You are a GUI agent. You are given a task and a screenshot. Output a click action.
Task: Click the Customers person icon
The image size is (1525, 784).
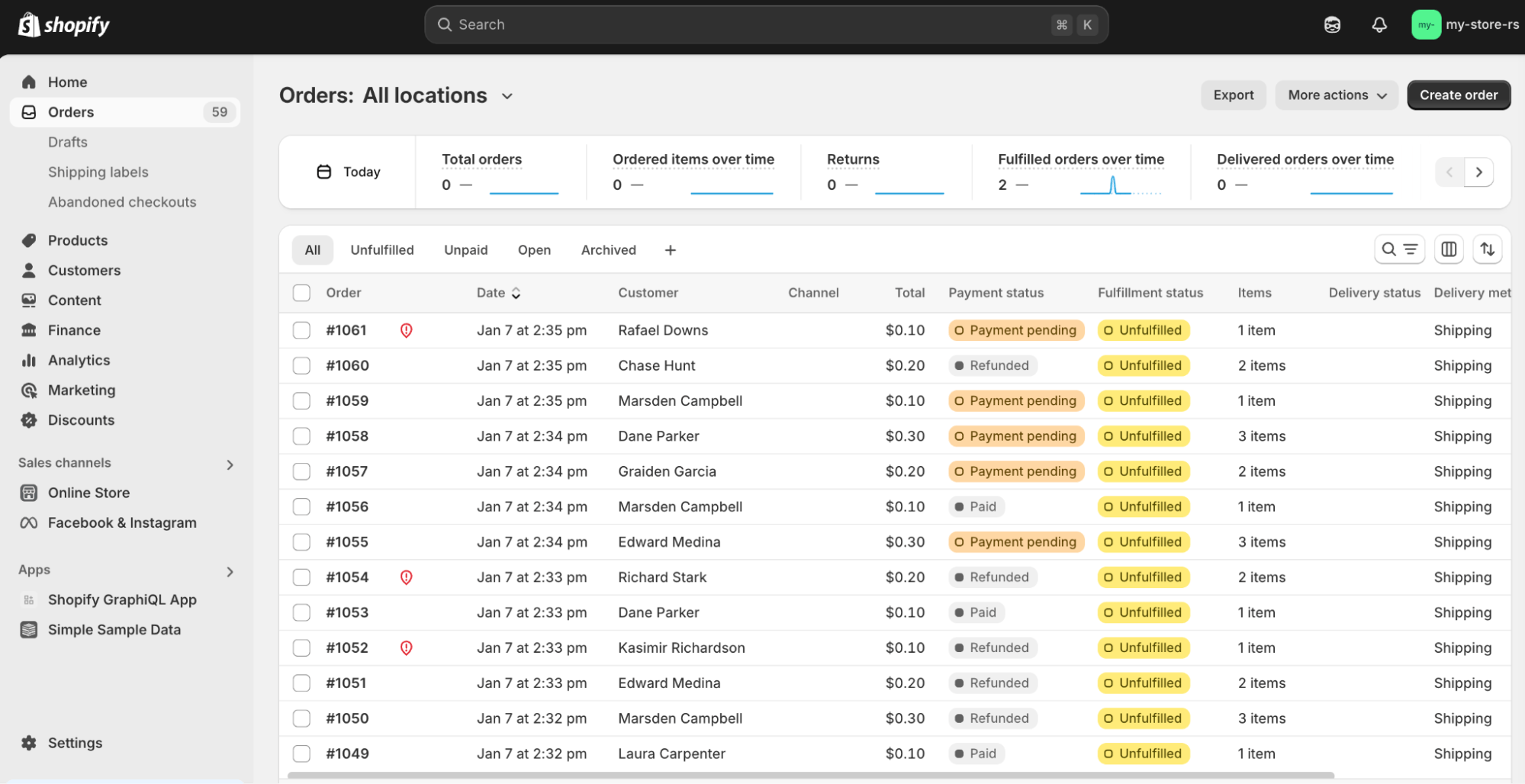tap(29, 270)
